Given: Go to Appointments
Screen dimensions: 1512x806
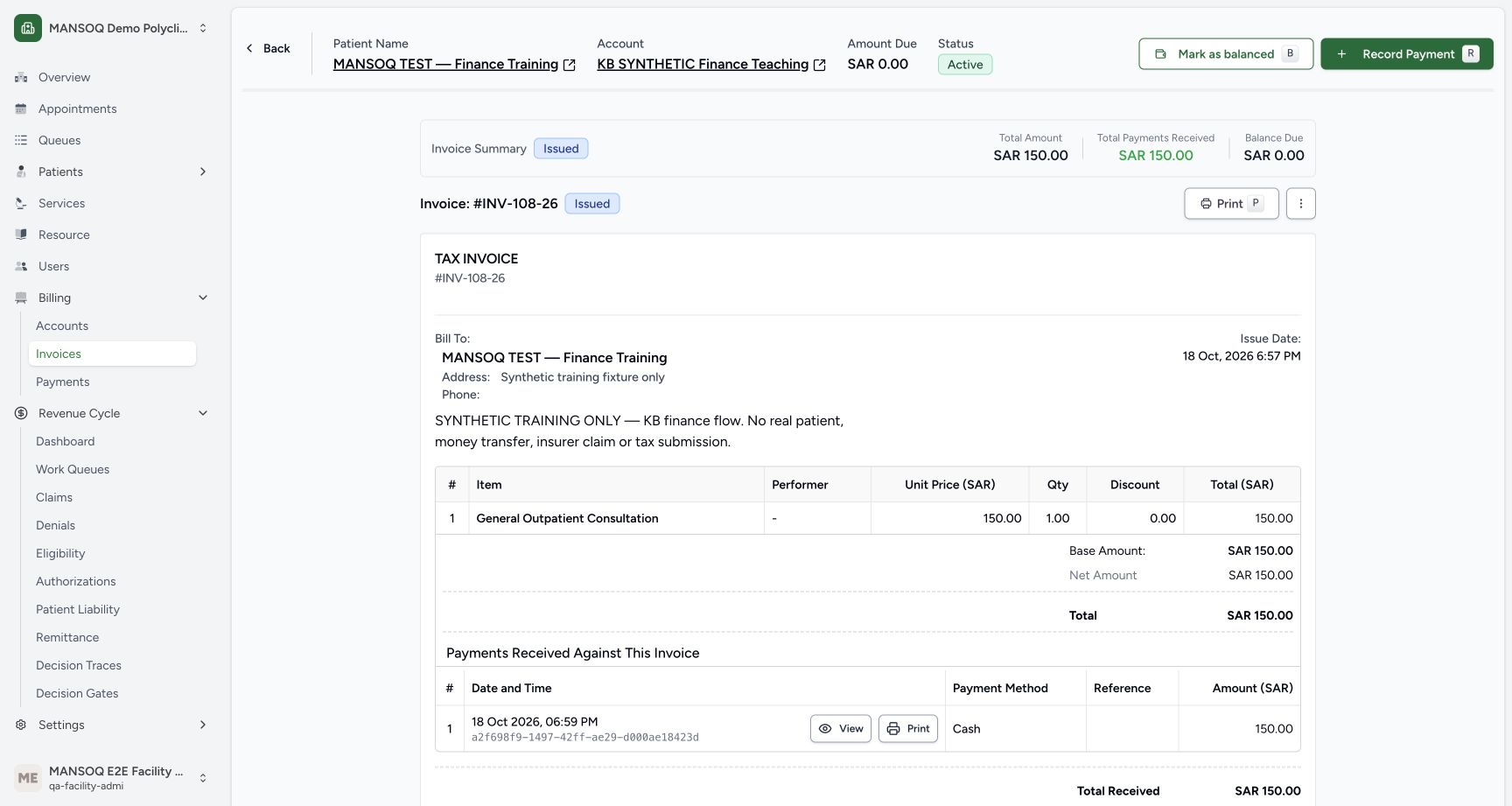Looking at the screenshot, I should 77,109.
